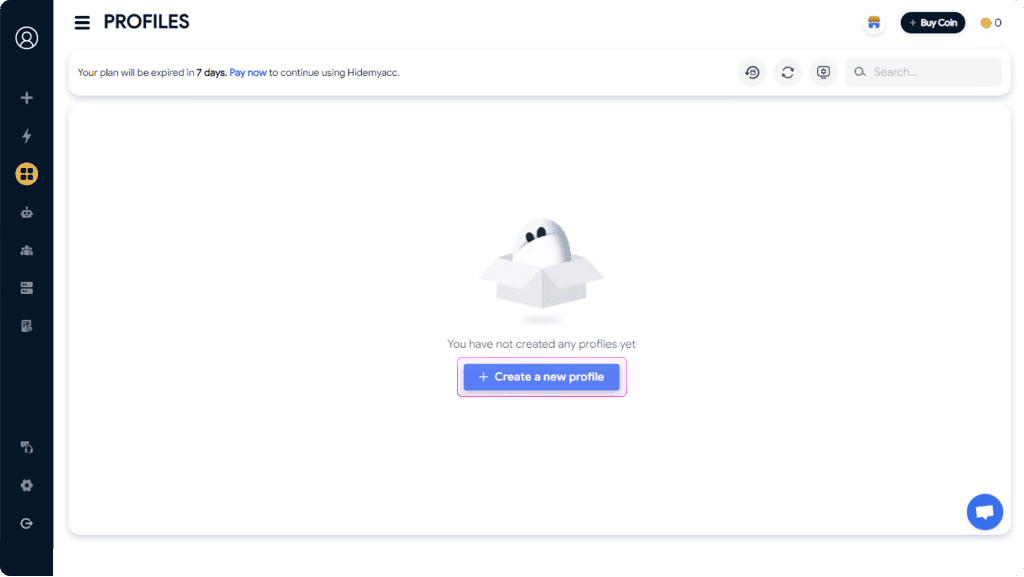This screenshot has width=1024, height=577.
Task: Open the team members icon in sidebar
Action: (27, 250)
